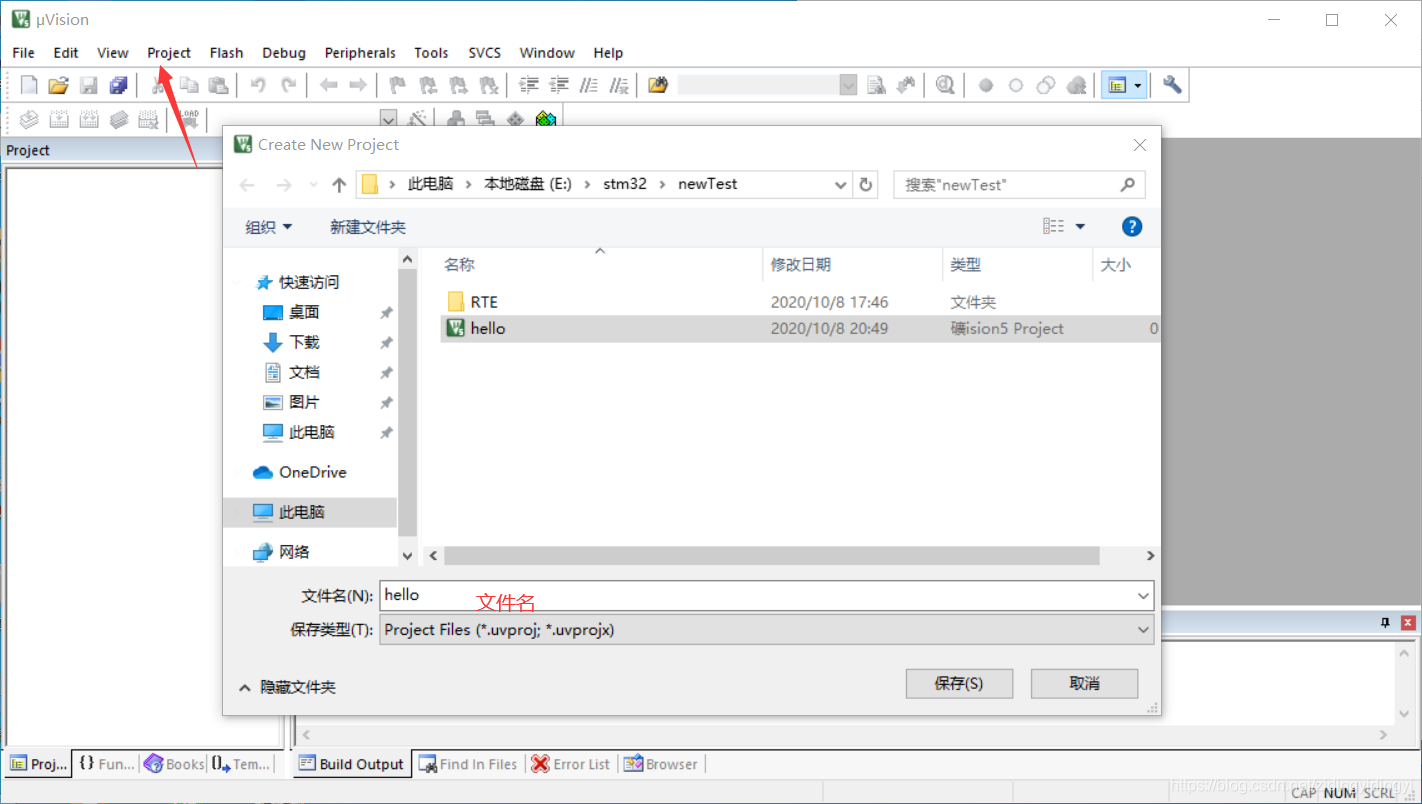Click the Stop Build toolbar icon
The image size is (1422, 804).
pos(149,119)
